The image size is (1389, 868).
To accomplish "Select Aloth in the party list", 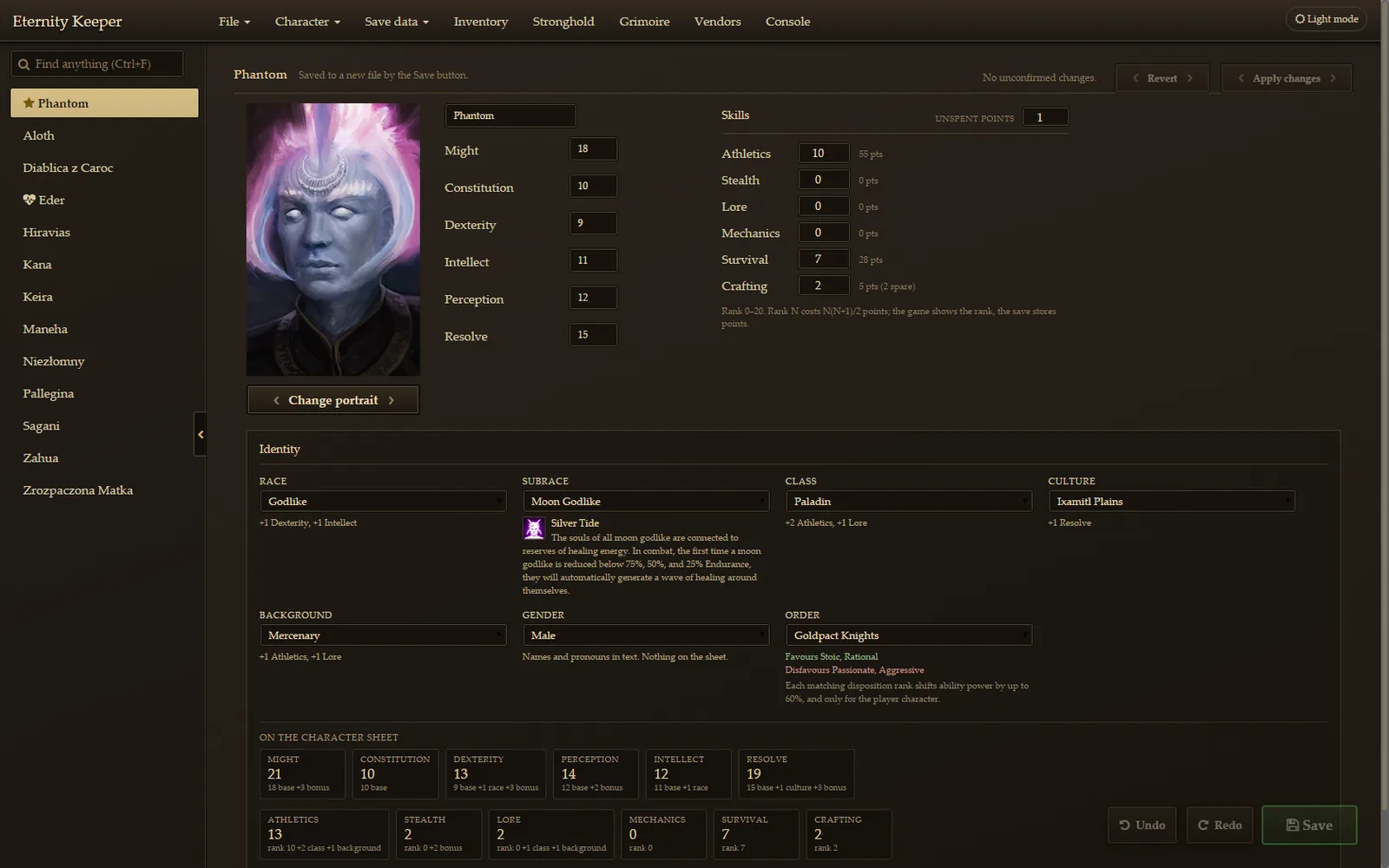I will [104, 135].
